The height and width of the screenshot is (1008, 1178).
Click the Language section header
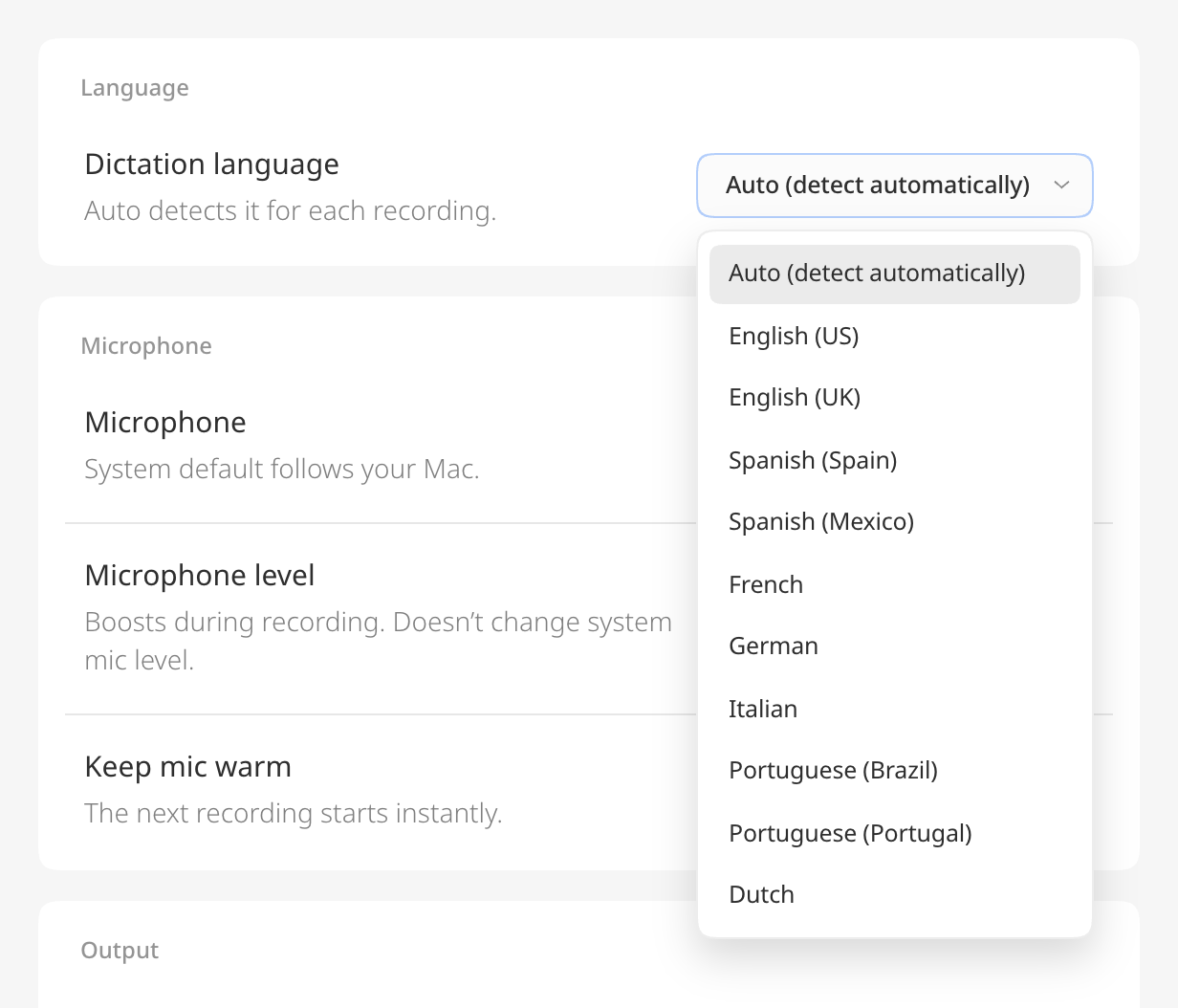coord(135,88)
